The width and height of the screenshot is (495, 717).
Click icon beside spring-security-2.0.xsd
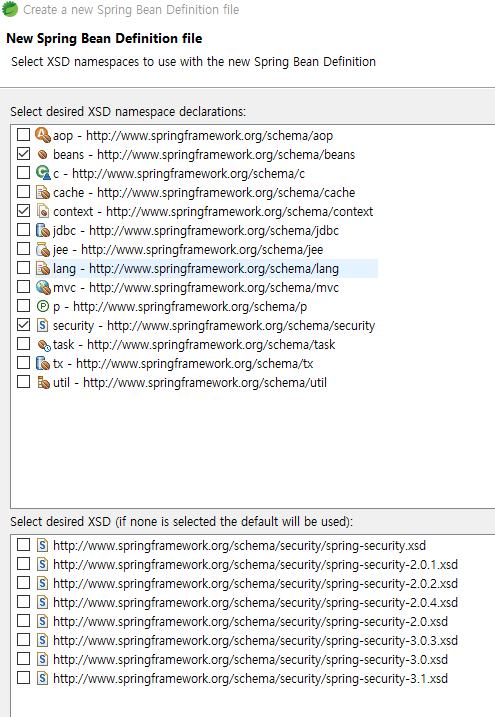tap(43, 621)
